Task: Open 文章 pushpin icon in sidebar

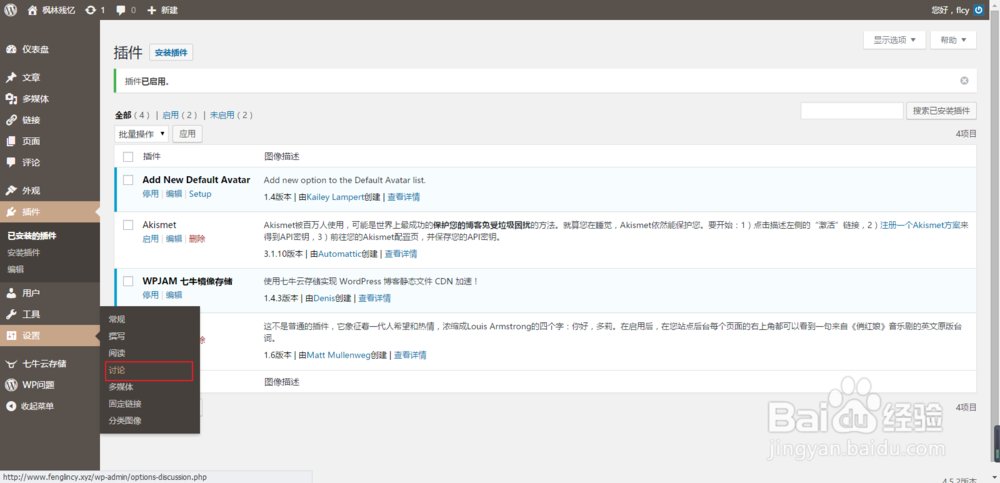Action: pyautogui.click(x=11, y=77)
